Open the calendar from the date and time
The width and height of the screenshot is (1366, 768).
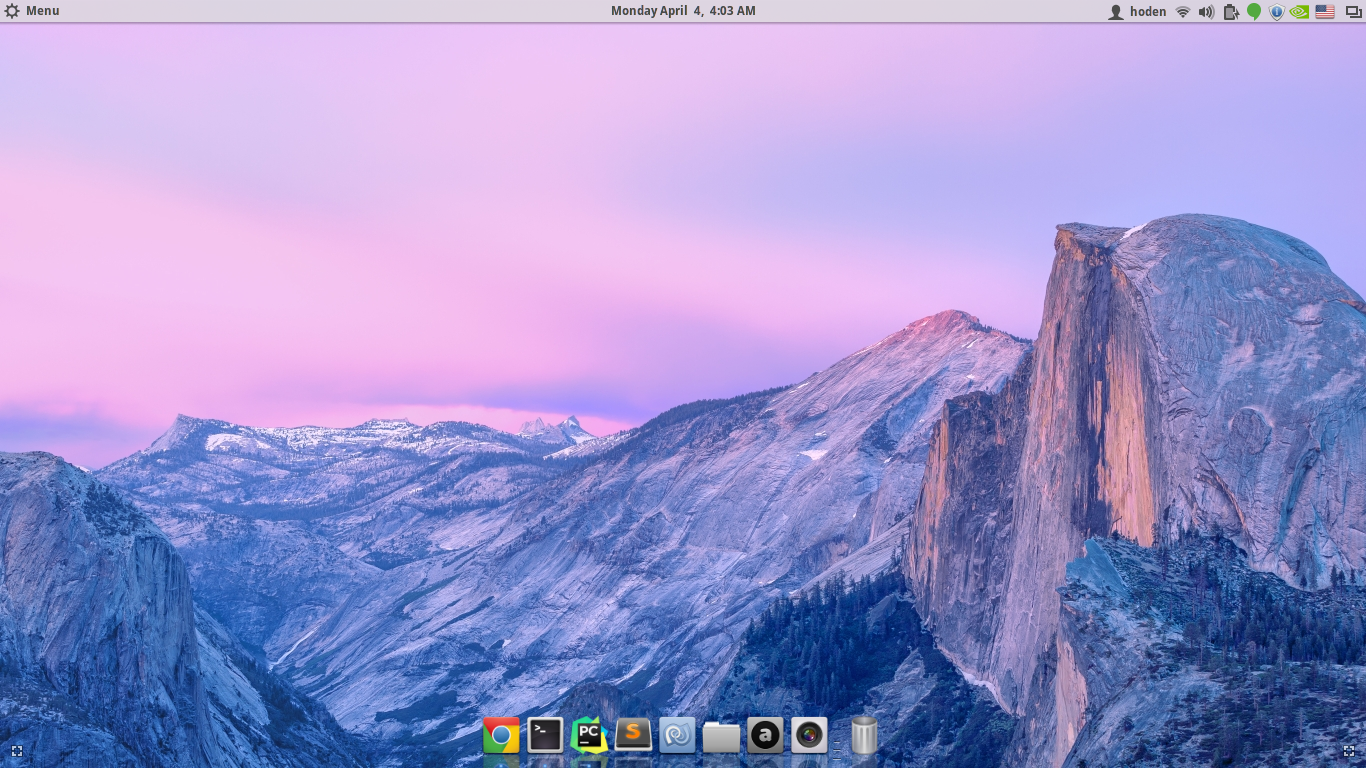(x=683, y=11)
